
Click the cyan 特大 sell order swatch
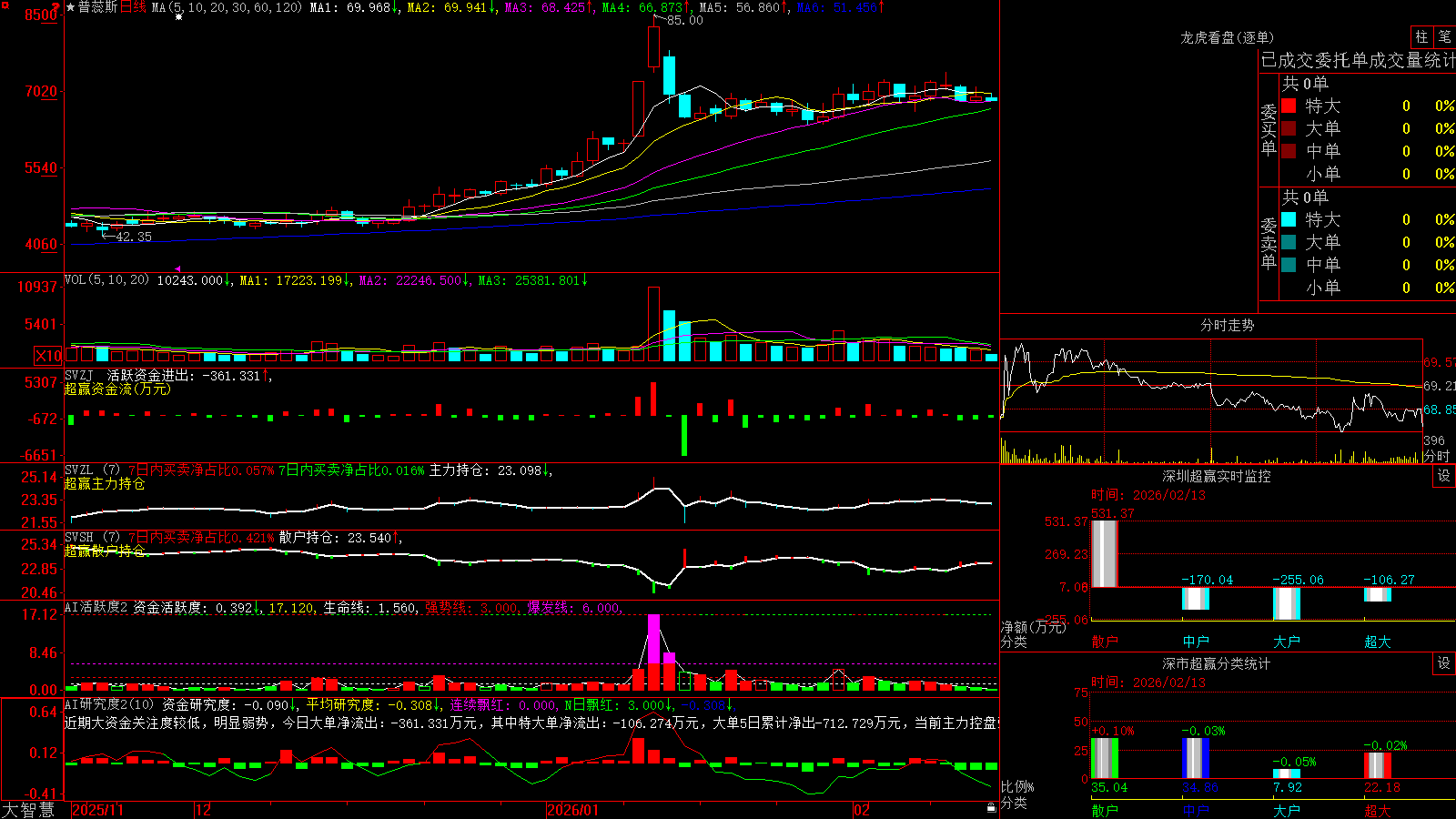coord(1289,219)
